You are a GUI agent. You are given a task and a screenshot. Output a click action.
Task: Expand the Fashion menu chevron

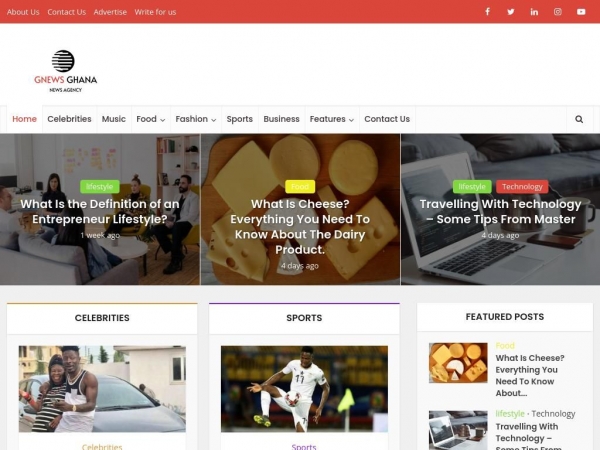click(x=214, y=120)
